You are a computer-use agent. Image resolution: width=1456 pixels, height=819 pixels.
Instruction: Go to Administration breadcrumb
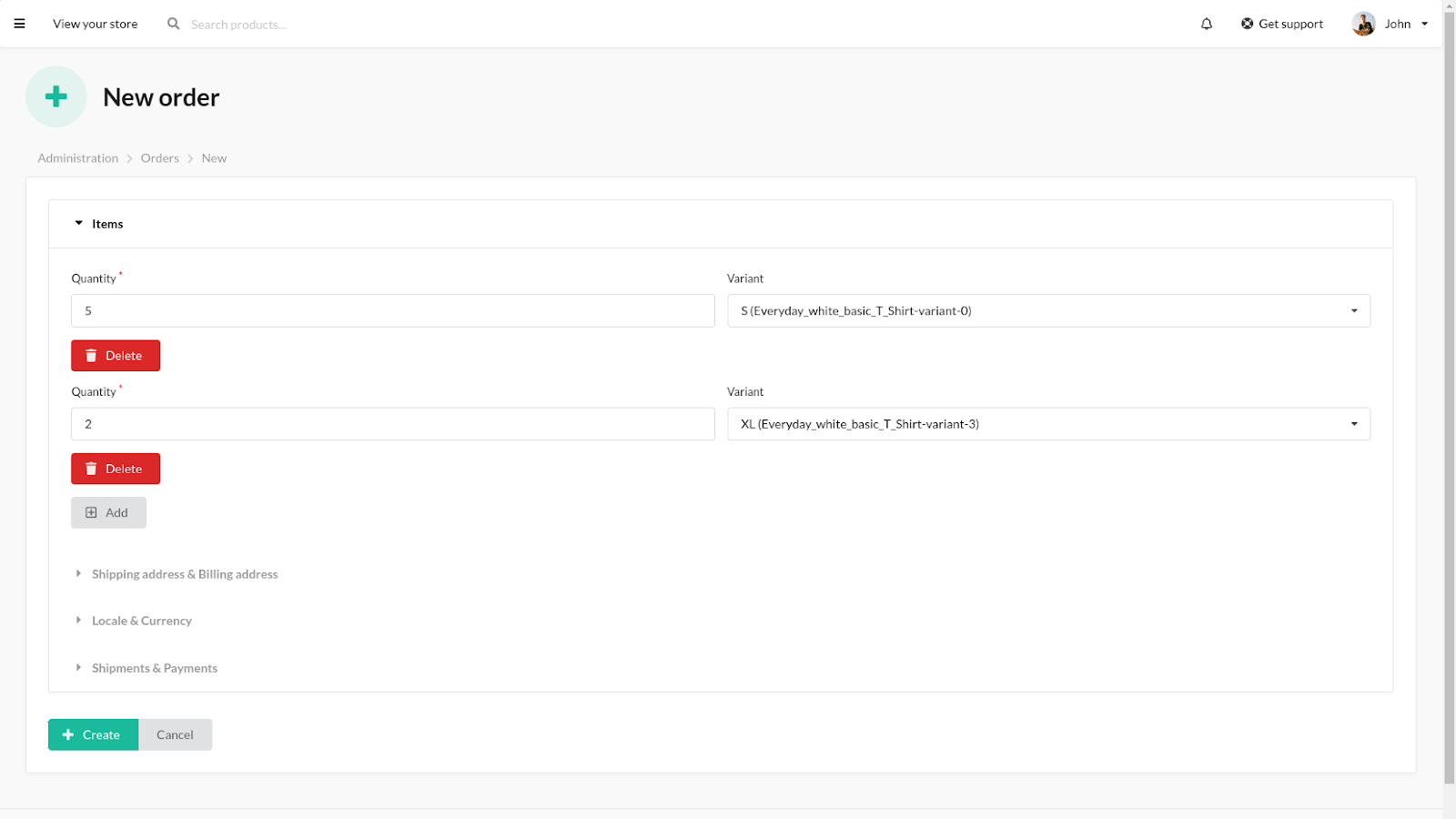[78, 158]
